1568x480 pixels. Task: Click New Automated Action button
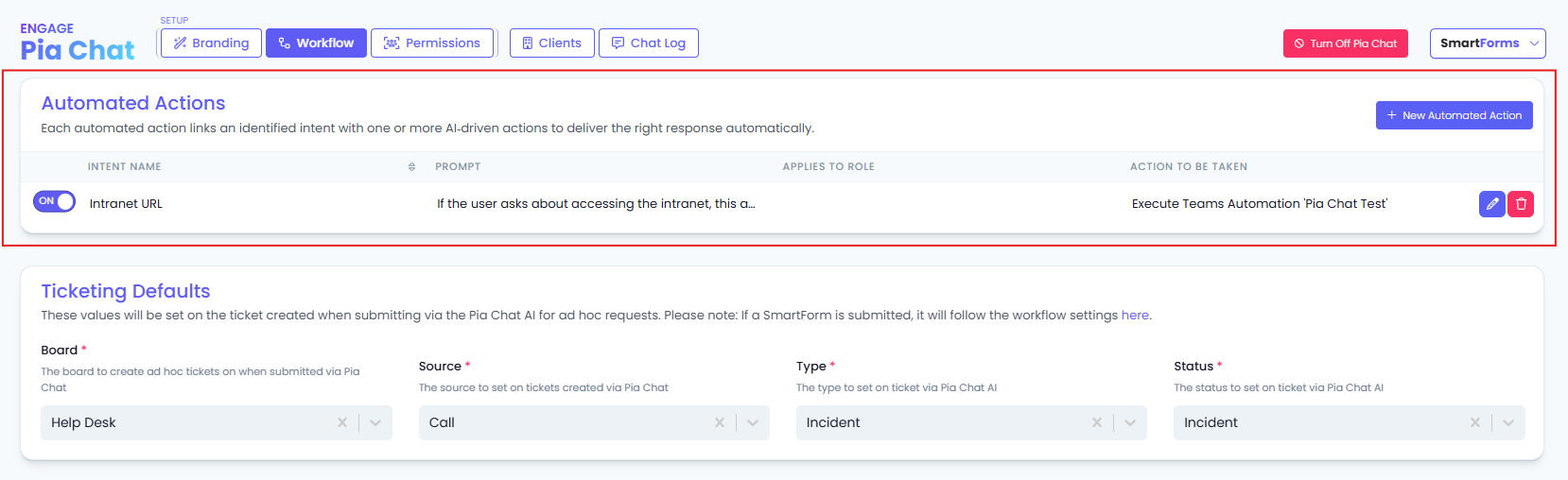pyautogui.click(x=1454, y=115)
